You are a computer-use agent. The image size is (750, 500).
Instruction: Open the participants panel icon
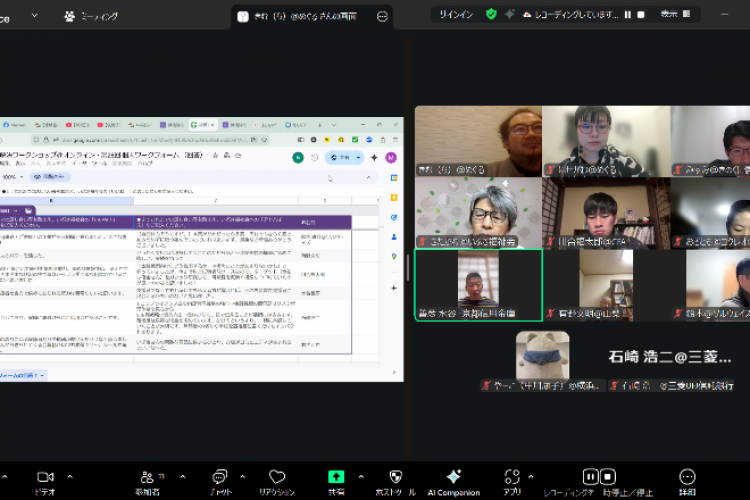[147, 477]
